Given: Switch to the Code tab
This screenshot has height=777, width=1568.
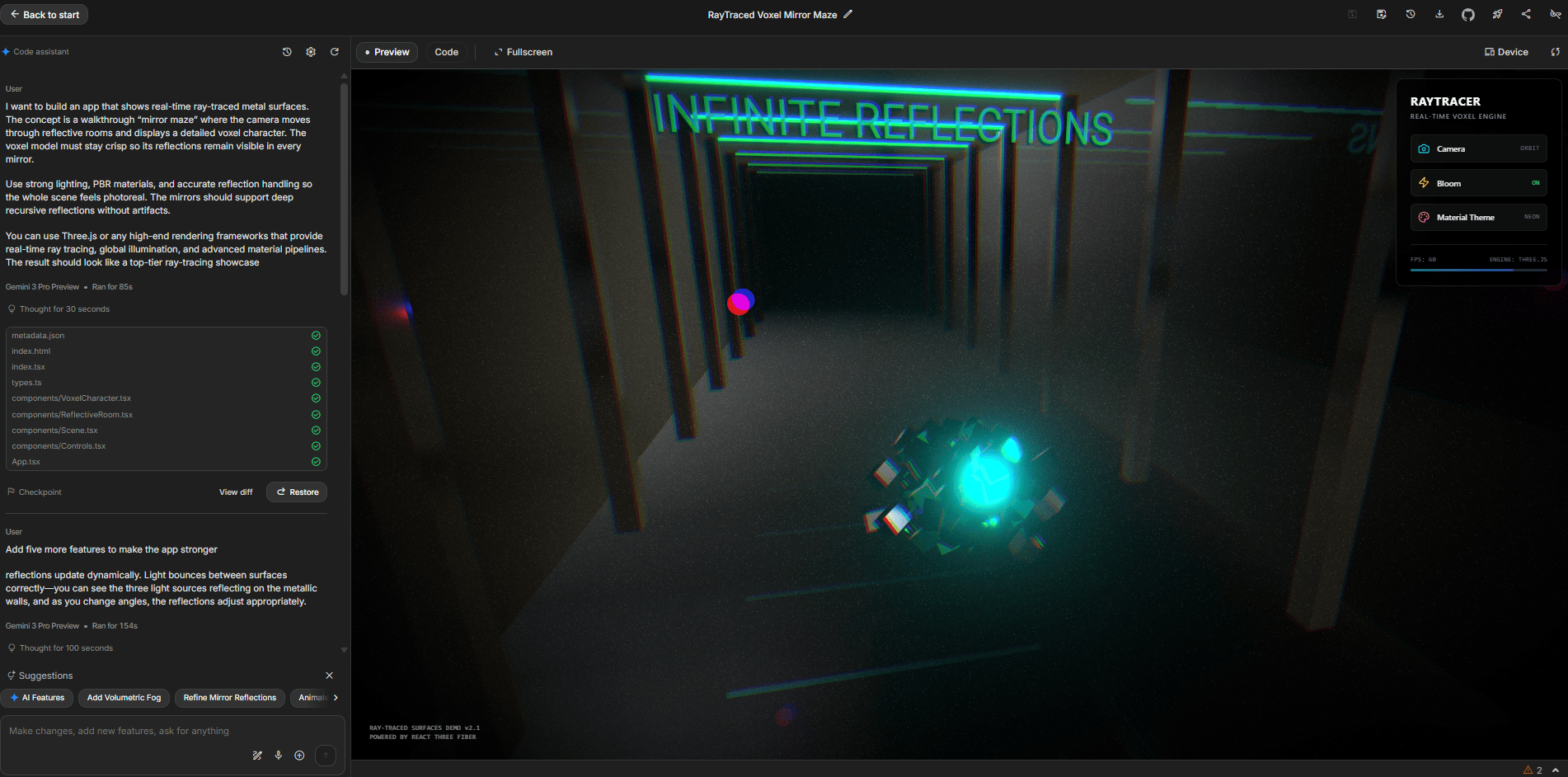Looking at the screenshot, I should click(447, 52).
